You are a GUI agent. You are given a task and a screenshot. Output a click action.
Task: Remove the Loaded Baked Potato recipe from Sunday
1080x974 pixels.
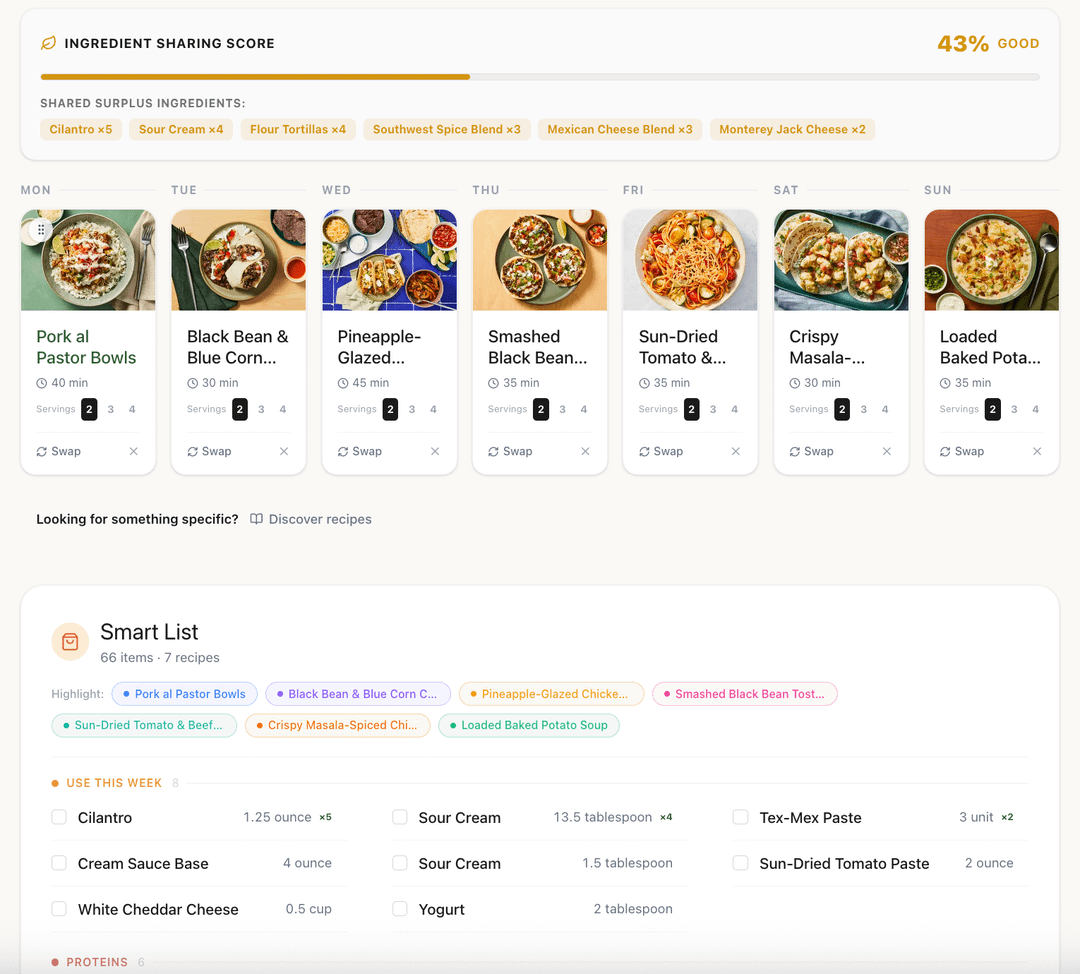click(1037, 452)
